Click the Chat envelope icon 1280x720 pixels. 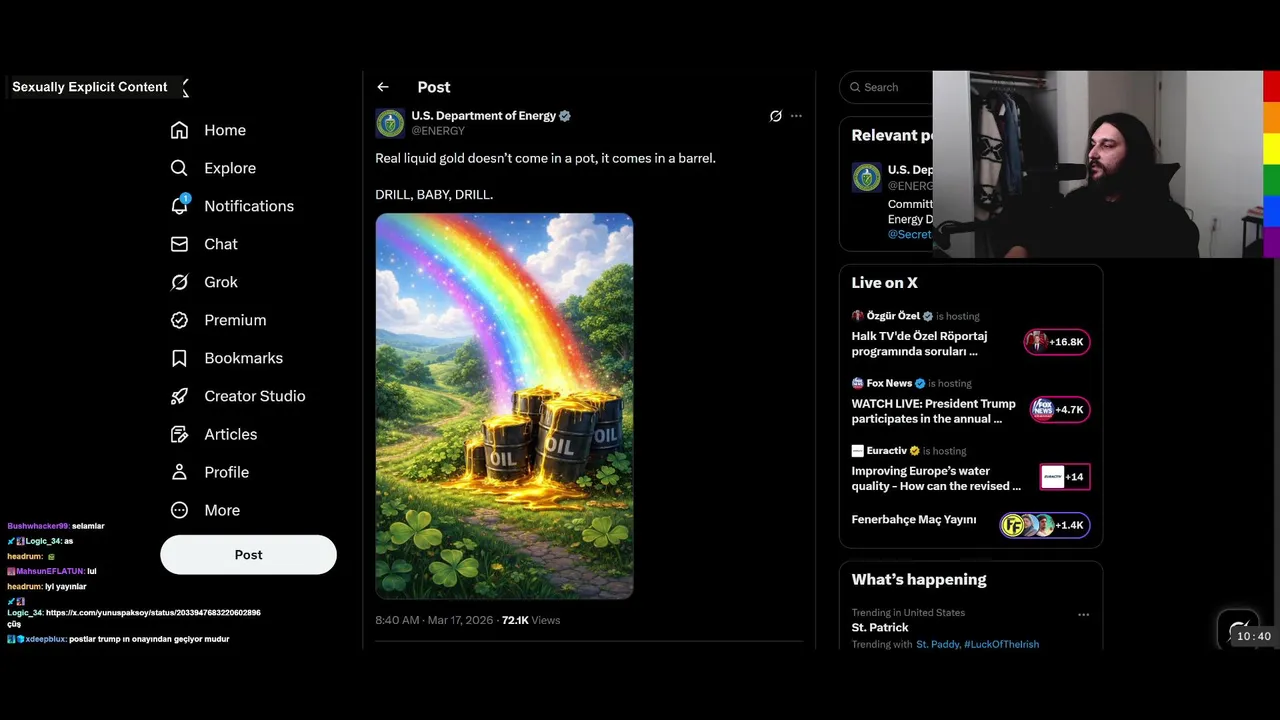[179, 244]
